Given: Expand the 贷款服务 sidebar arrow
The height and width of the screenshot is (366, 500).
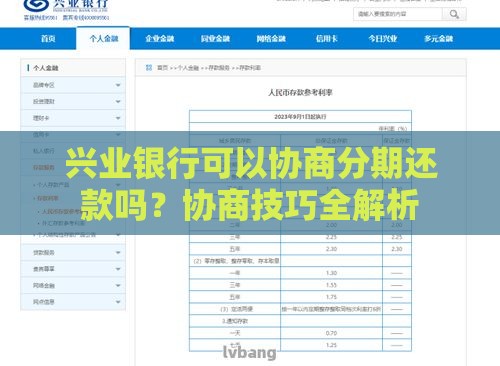Looking at the screenshot, I should (118, 253).
